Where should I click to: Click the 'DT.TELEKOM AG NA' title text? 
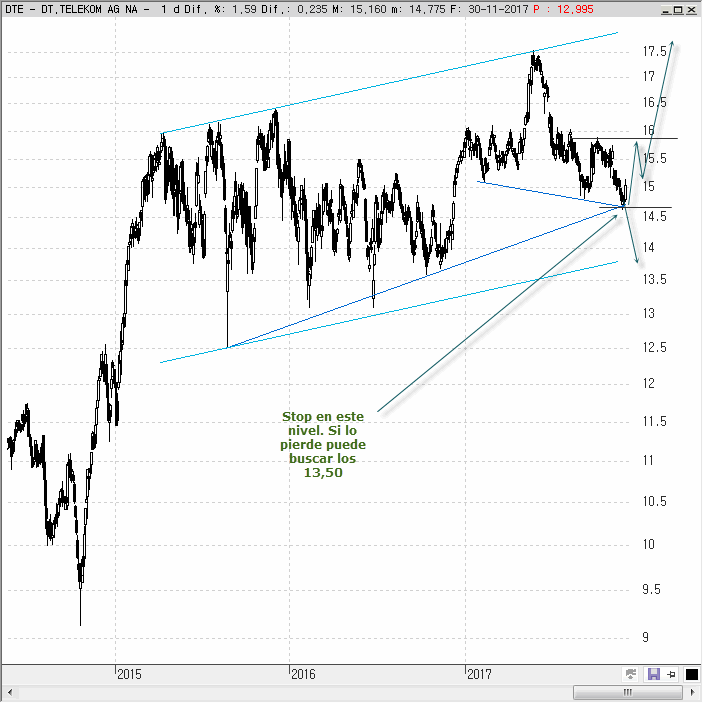tap(89, 9)
